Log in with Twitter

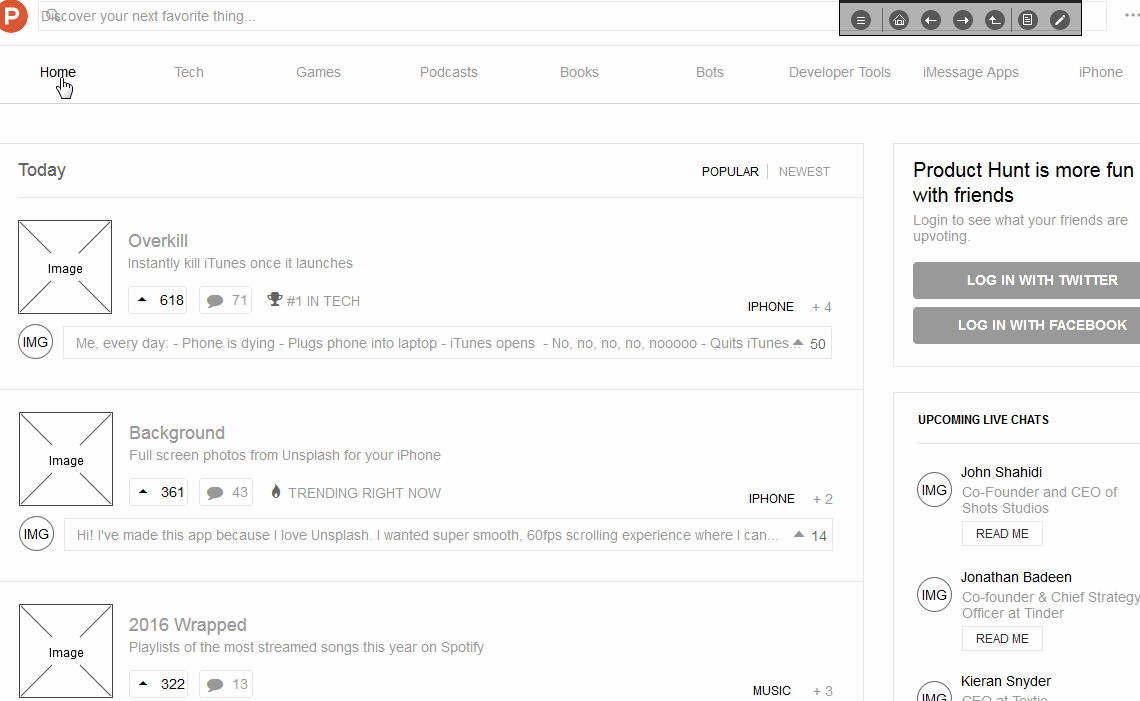tap(1027, 280)
